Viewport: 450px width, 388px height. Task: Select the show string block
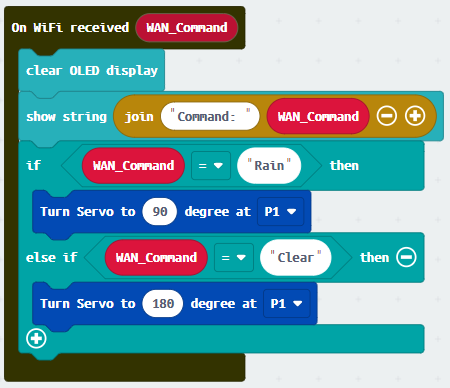point(66,117)
